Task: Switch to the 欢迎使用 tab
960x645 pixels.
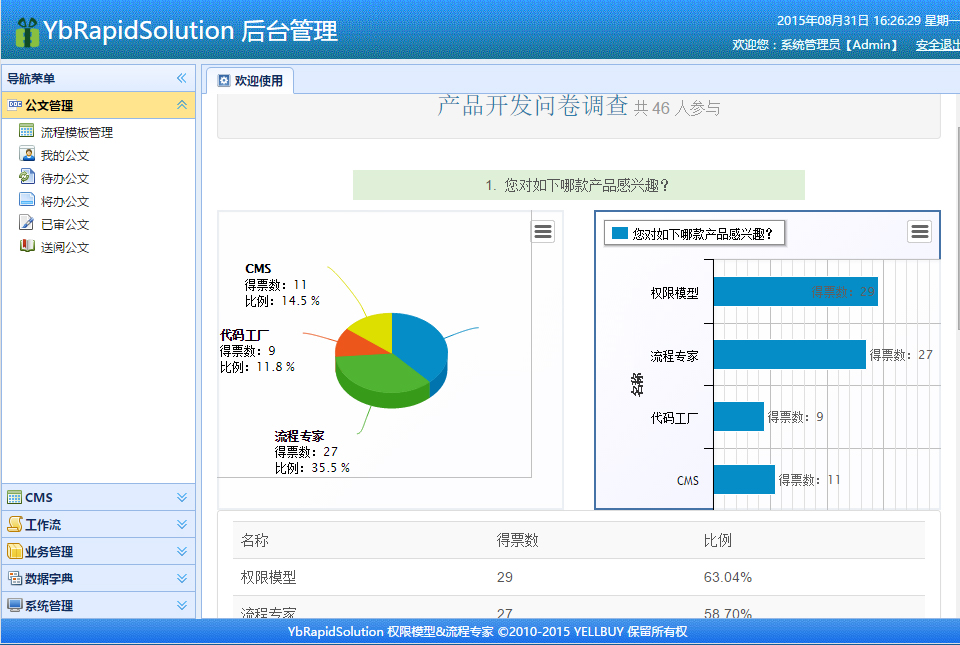Action: point(250,81)
